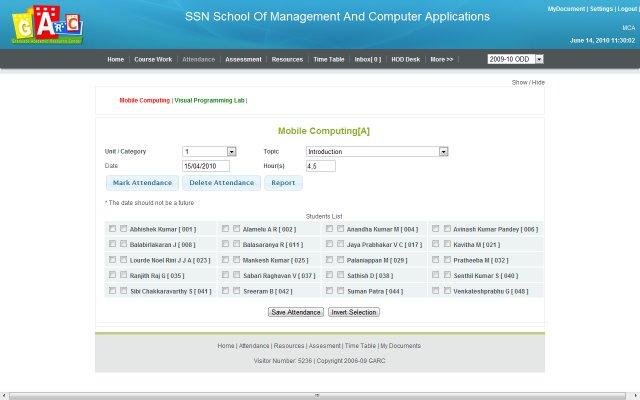Tick the leftmost checkbox for Kavitha M
The height and width of the screenshot is (400, 640).
click(x=433, y=244)
